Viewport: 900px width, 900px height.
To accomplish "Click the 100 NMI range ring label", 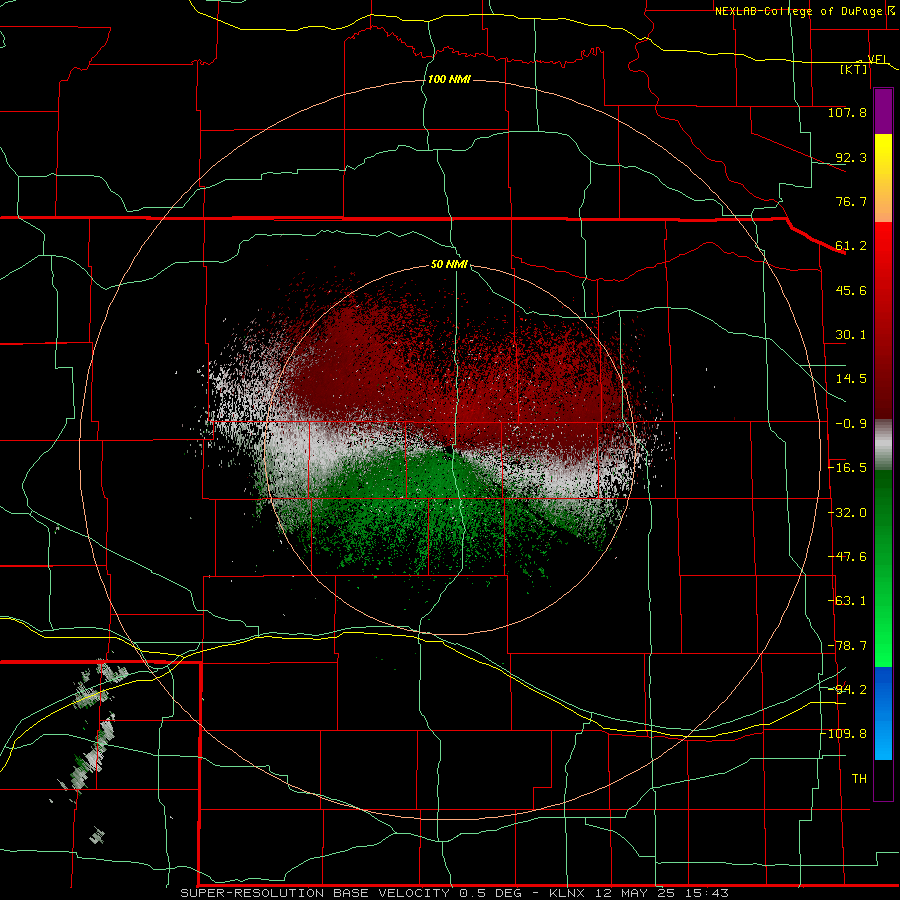I will pyautogui.click(x=449, y=79).
